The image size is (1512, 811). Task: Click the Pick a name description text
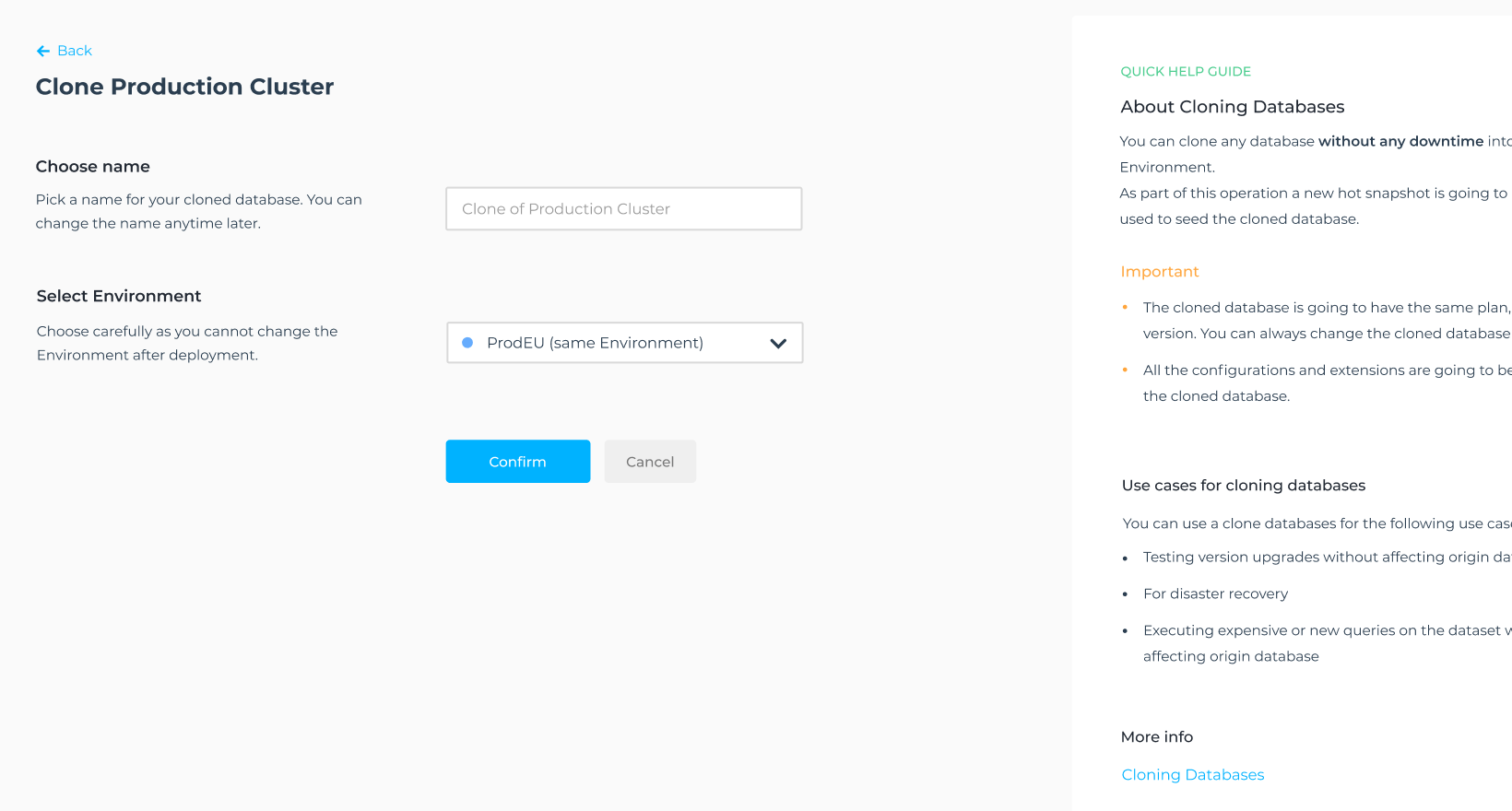pos(198,211)
